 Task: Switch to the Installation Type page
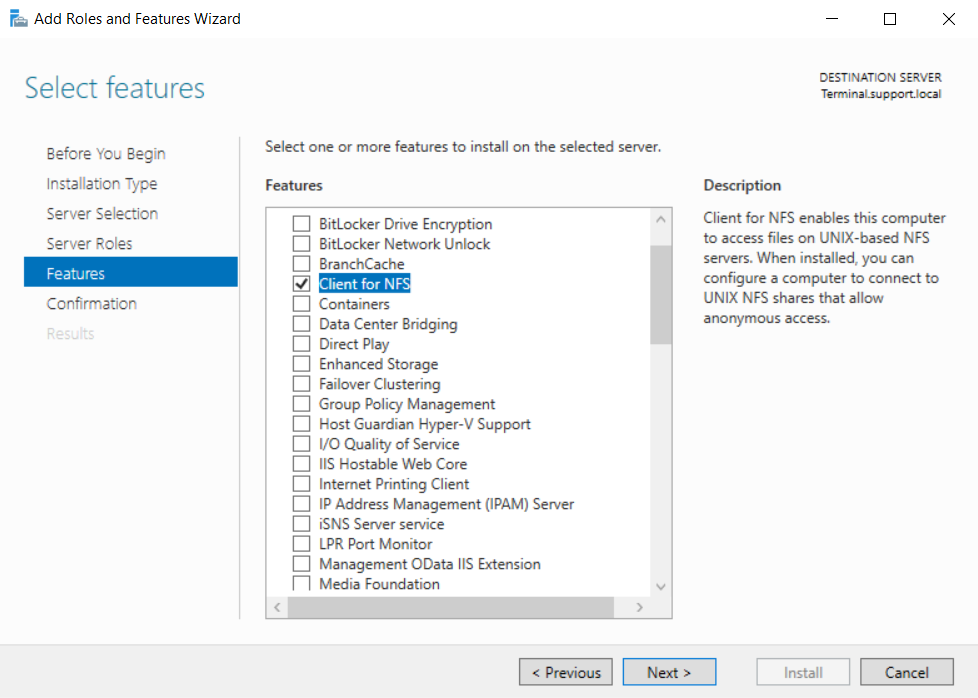coord(101,184)
